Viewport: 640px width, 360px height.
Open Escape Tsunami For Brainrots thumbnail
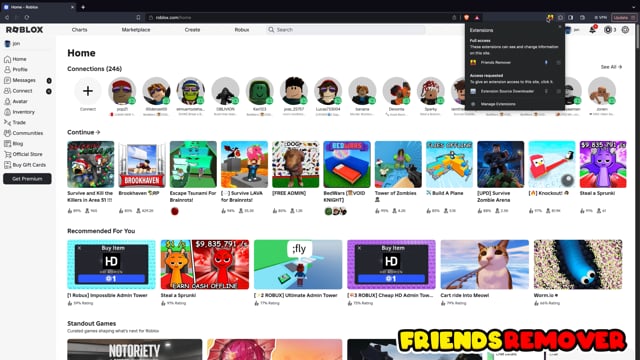click(193, 164)
